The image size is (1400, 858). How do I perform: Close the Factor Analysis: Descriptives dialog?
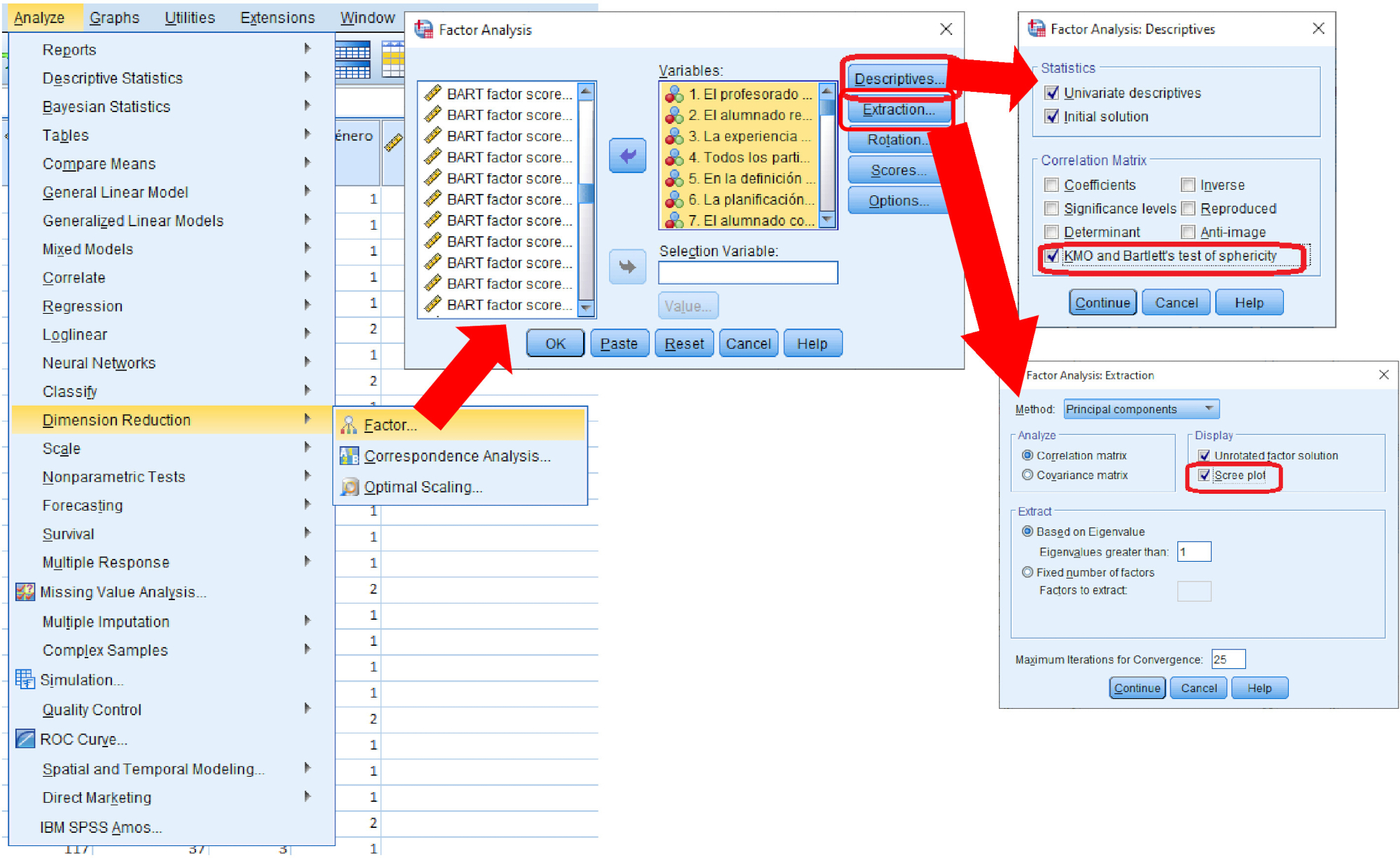tap(1318, 29)
